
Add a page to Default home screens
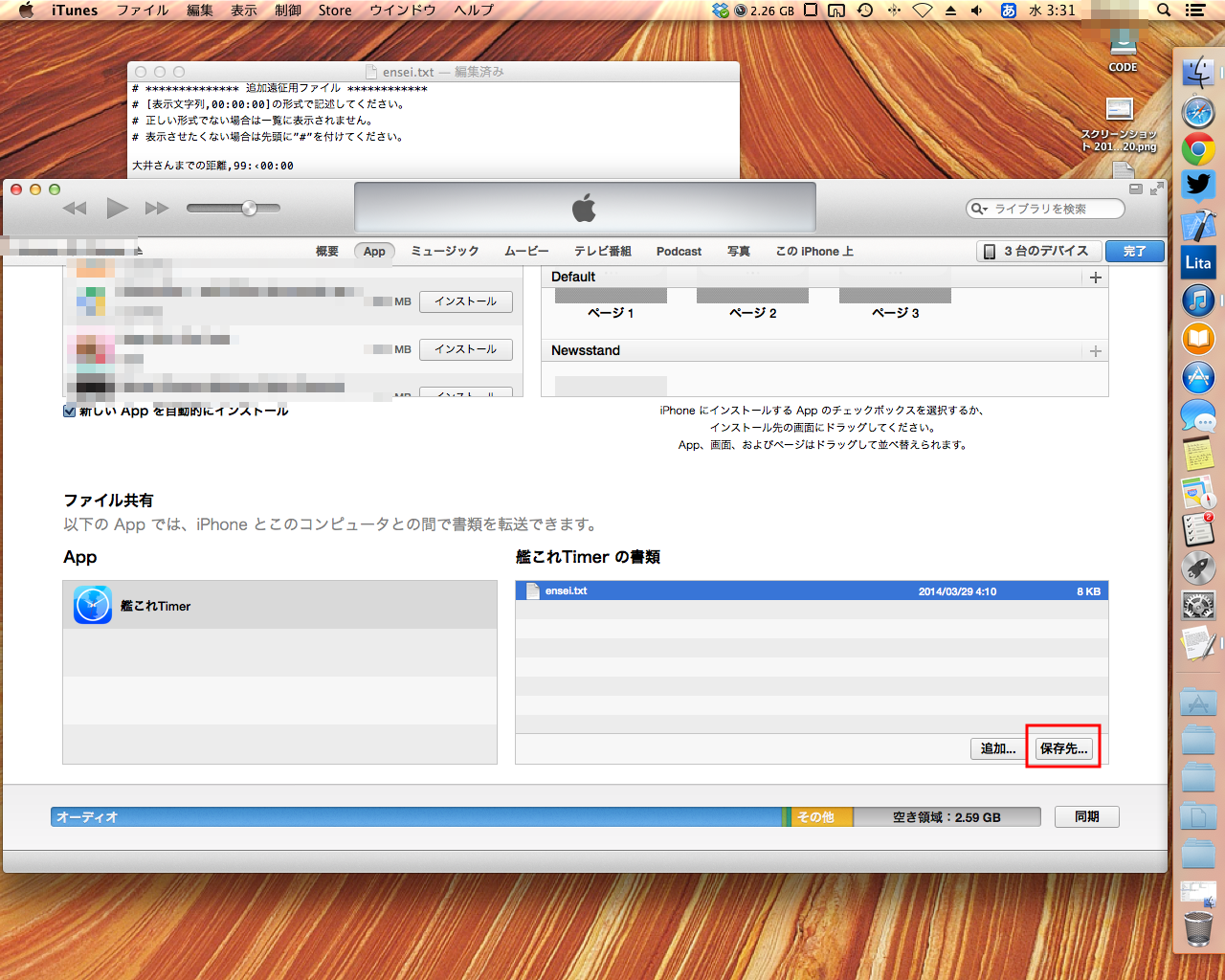click(x=1096, y=278)
